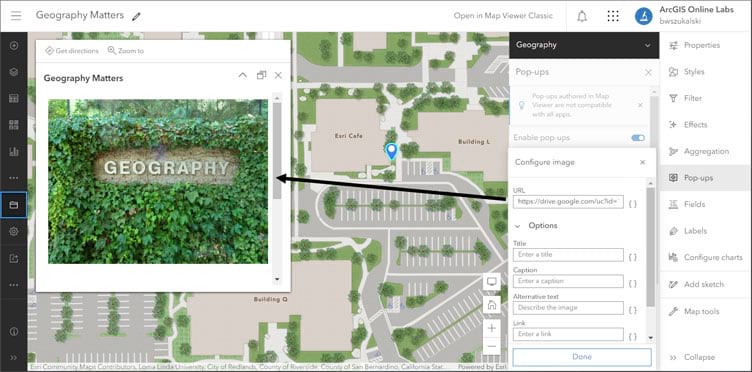
Task: Open attribute picker next to Title
Action: click(633, 257)
